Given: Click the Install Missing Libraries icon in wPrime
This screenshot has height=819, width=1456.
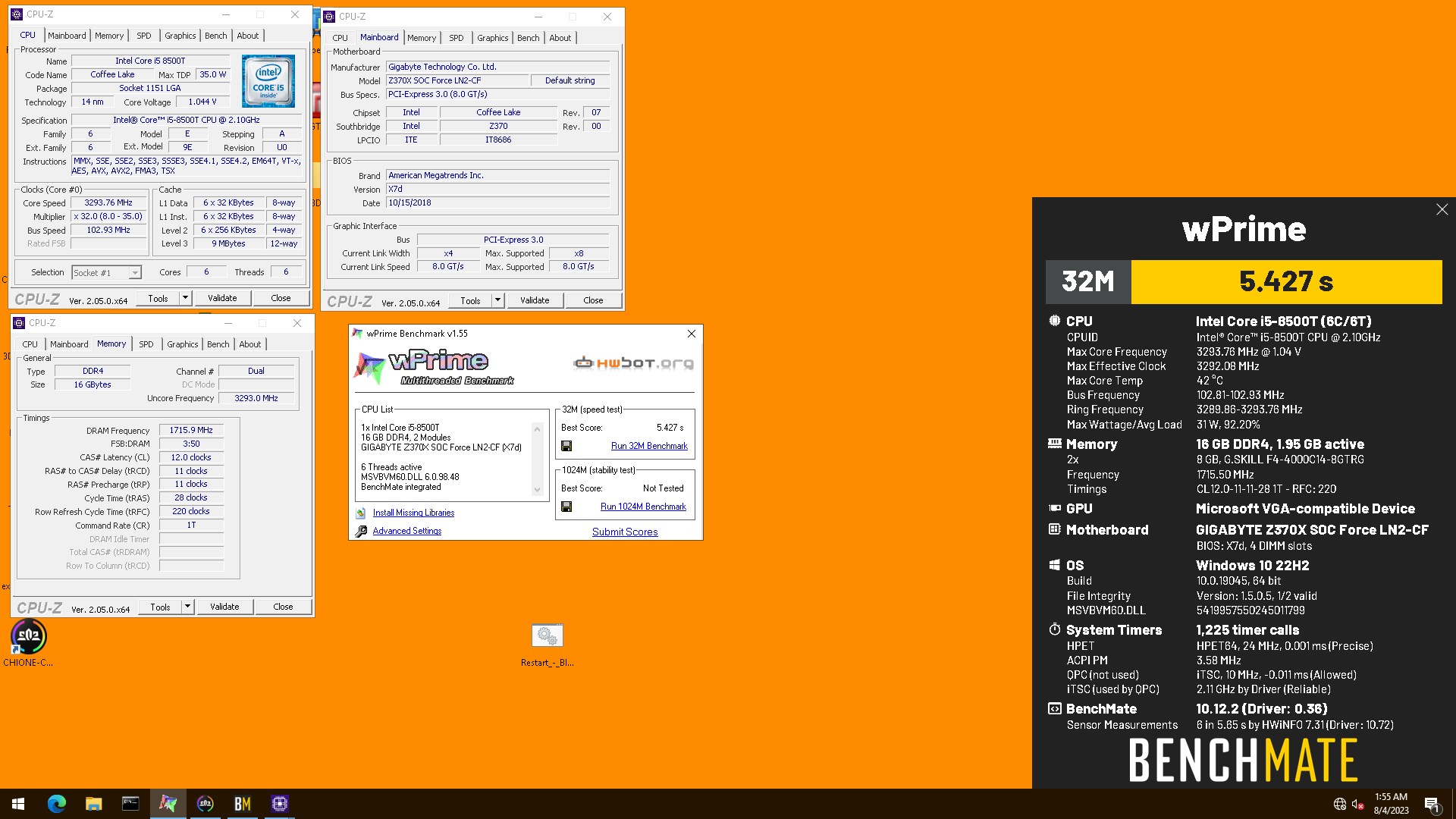Looking at the screenshot, I should coord(361,513).
